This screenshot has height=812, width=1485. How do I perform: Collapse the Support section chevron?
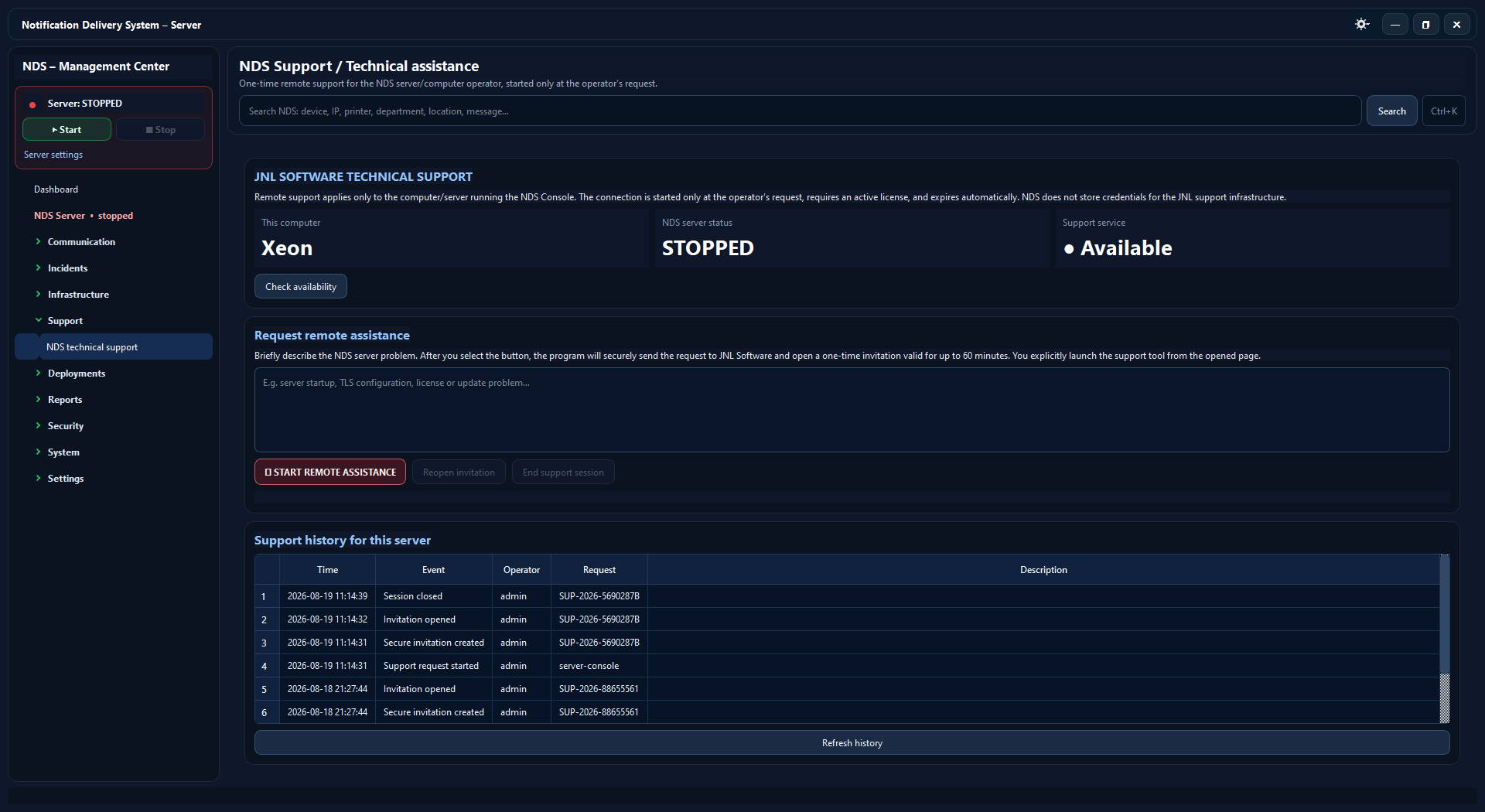click(38, 321)
